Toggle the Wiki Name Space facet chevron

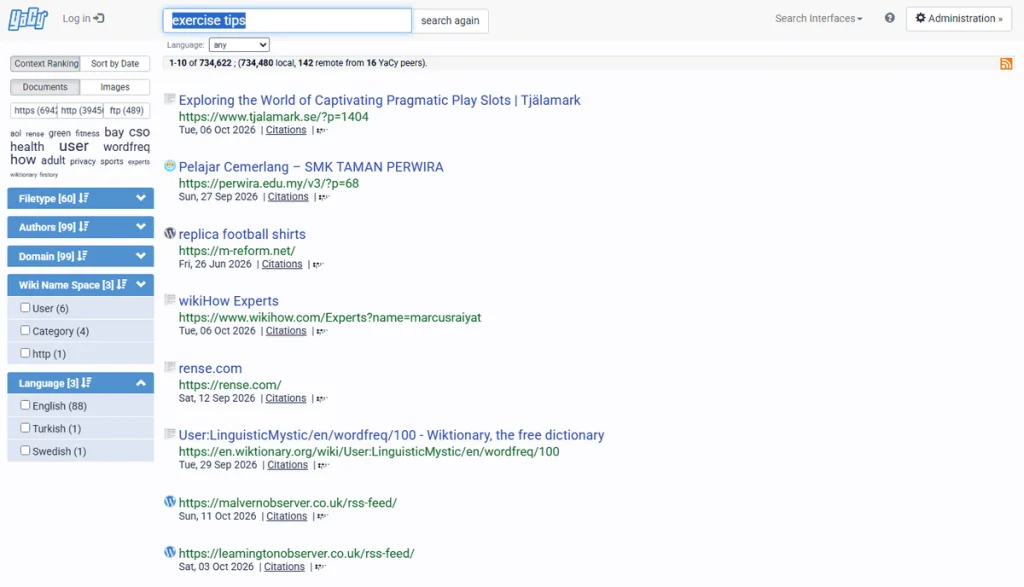click(x=140, y=285)
